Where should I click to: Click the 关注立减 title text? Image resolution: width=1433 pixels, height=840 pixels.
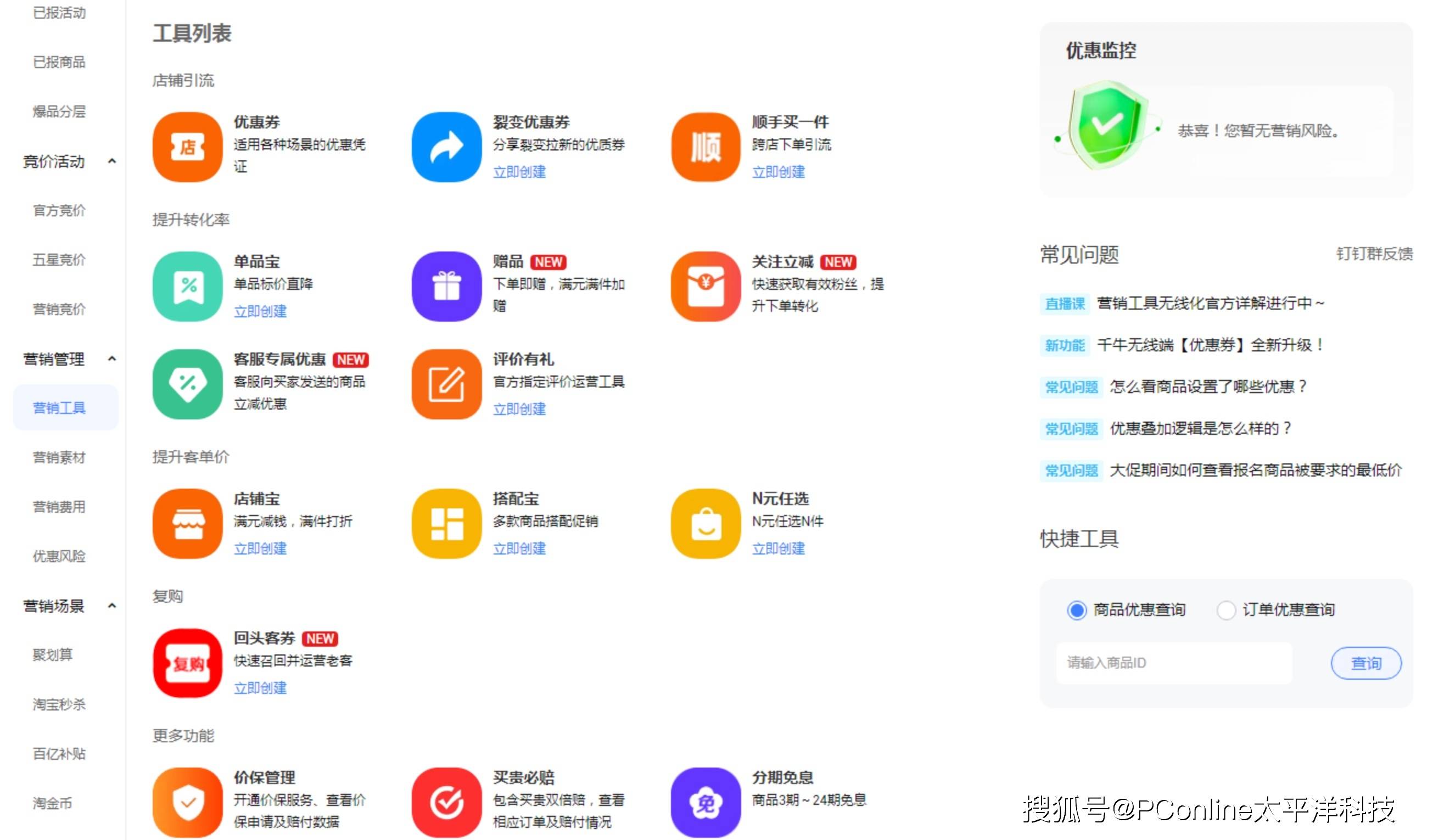click(x=782, y=262)
